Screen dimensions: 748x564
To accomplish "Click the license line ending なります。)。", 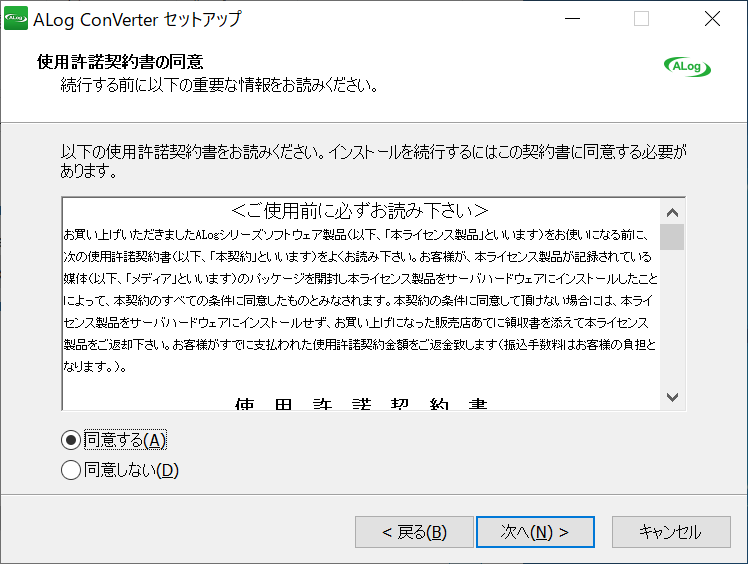I will click(95, 366).
